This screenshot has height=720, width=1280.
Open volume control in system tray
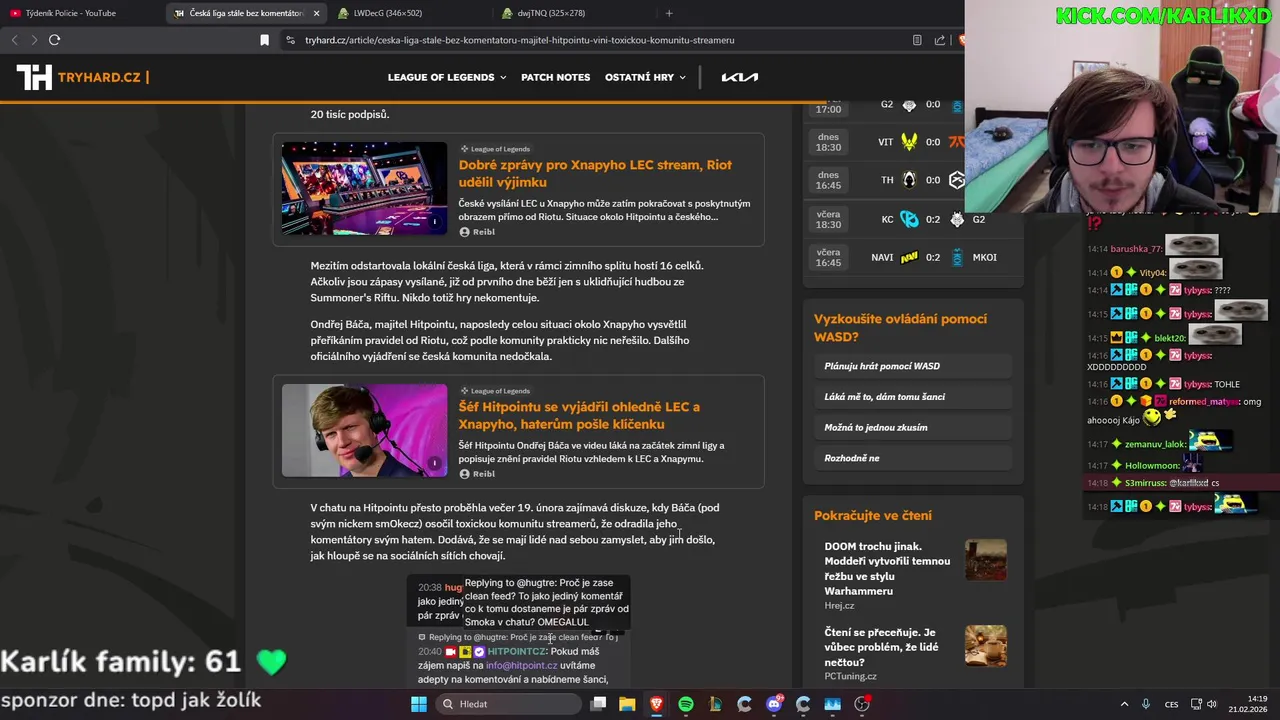point(1211,704)
